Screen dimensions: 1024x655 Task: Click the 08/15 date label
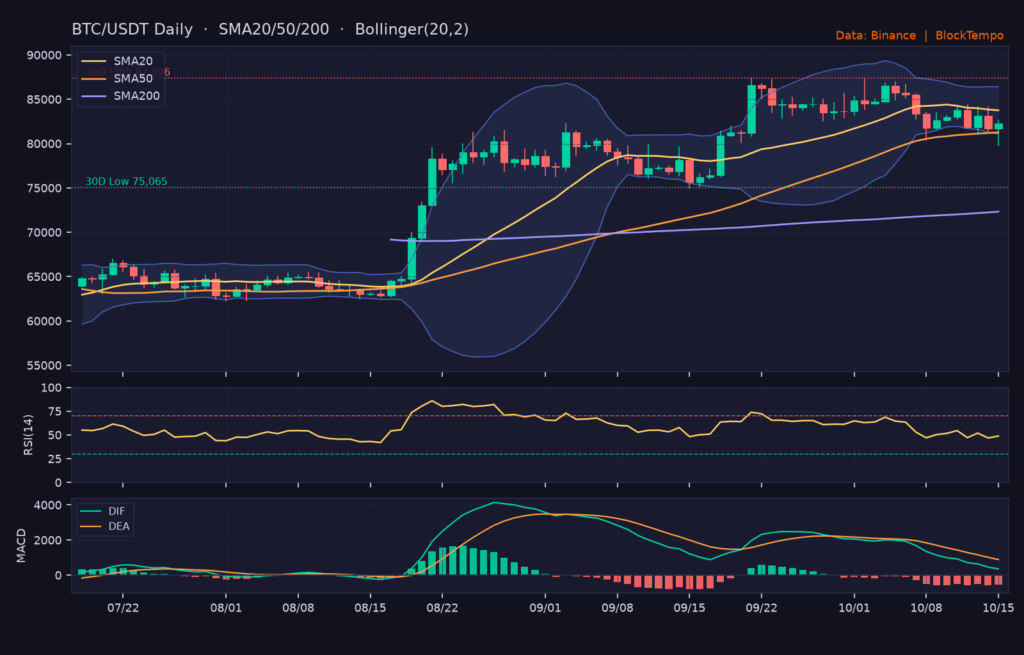[x=370, y=608]
